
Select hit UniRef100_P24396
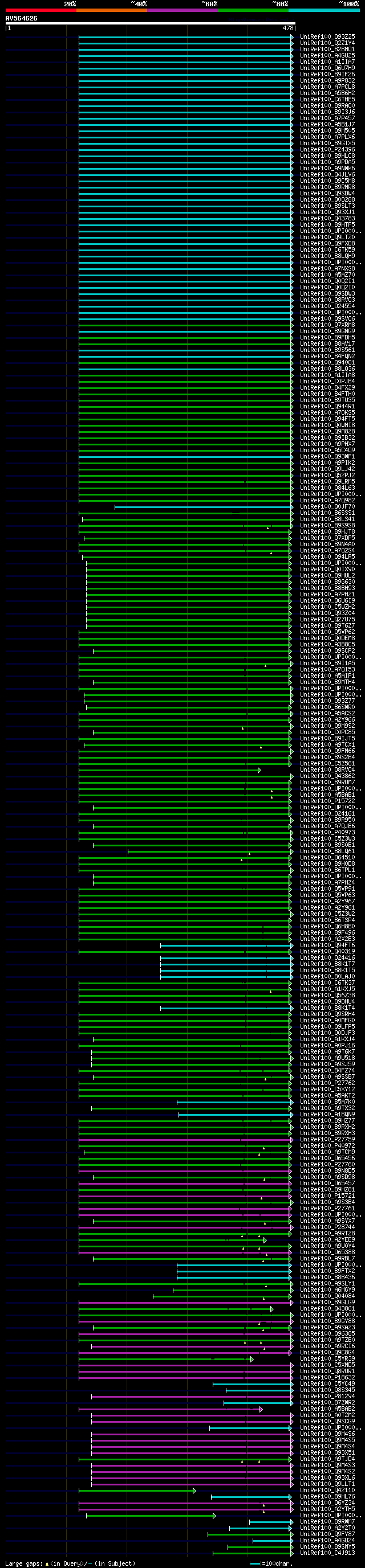pyautogui.click(x=328, y=150)
